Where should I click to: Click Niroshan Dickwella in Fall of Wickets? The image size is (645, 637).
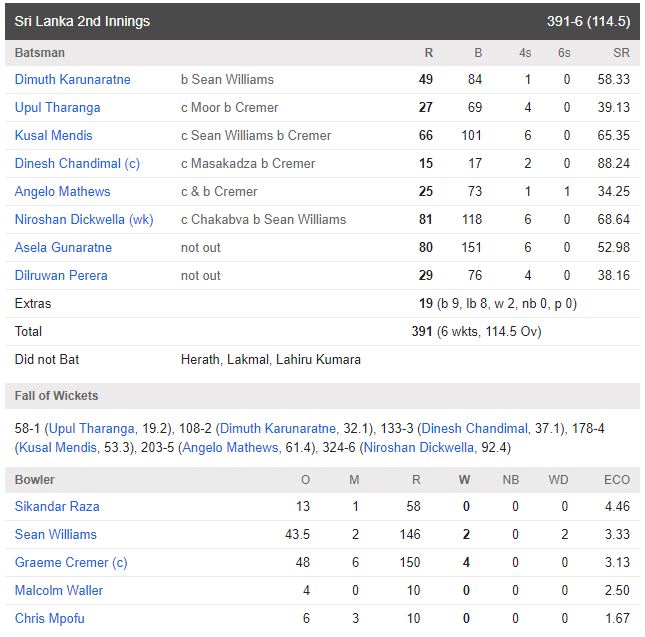[x=419, y=447]
